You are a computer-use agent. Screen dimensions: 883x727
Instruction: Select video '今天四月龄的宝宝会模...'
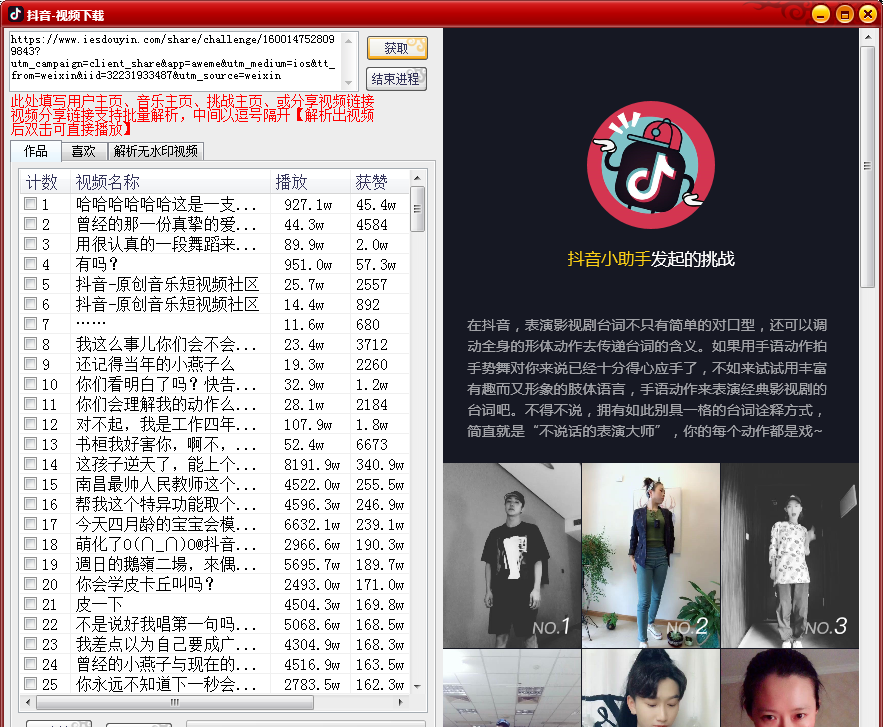point(166,524)
